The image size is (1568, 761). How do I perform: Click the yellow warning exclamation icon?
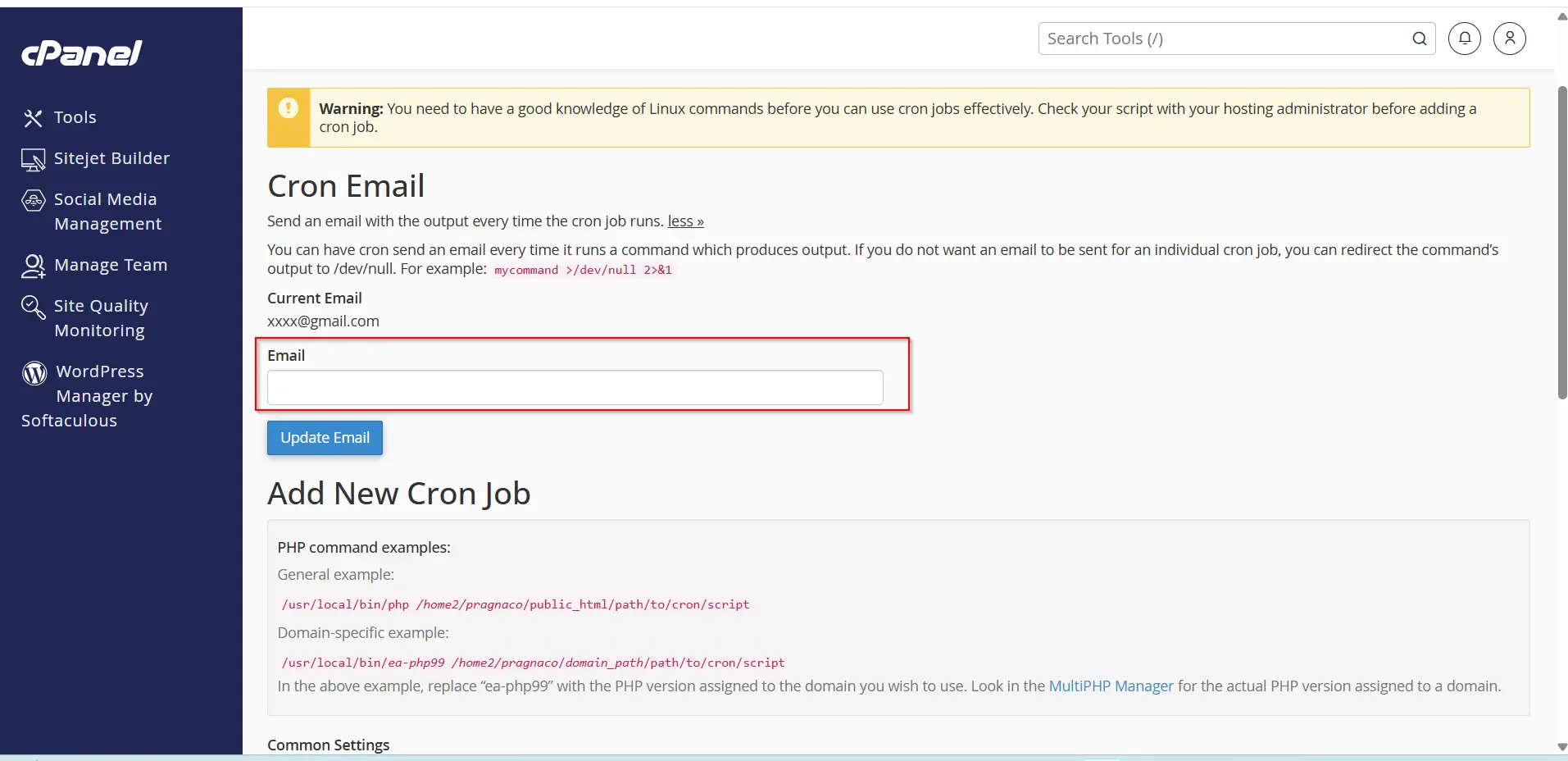(x=289, y=107)
